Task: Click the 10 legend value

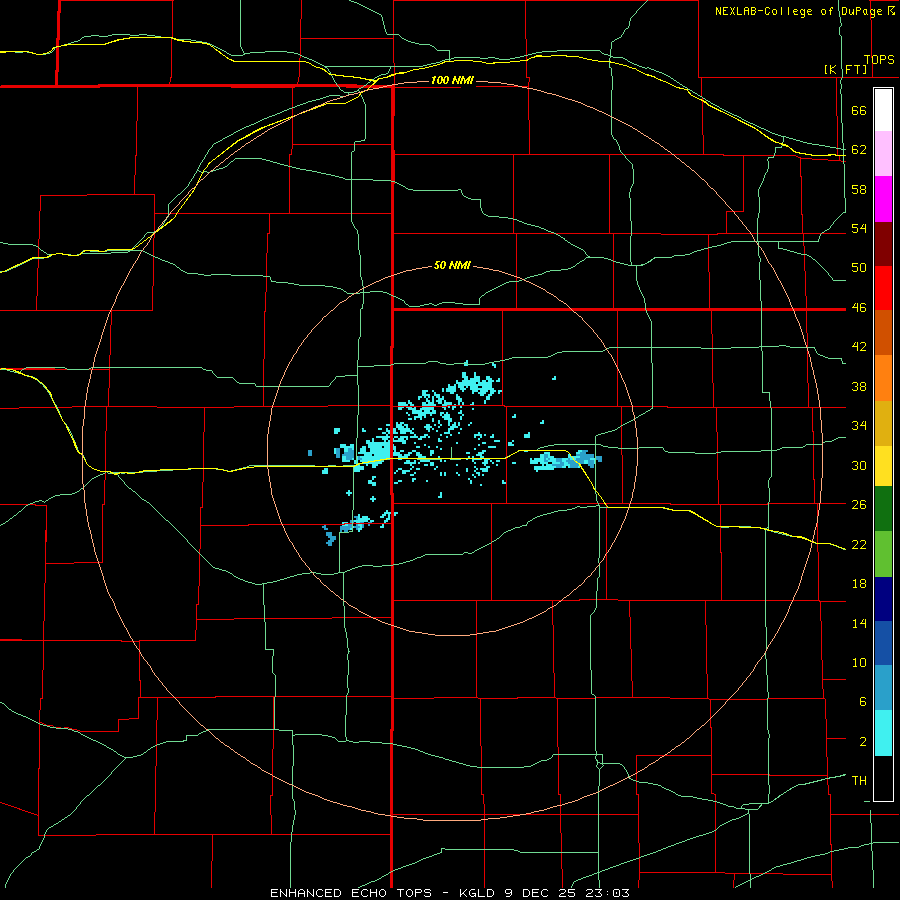Action: tap(859, 662)
